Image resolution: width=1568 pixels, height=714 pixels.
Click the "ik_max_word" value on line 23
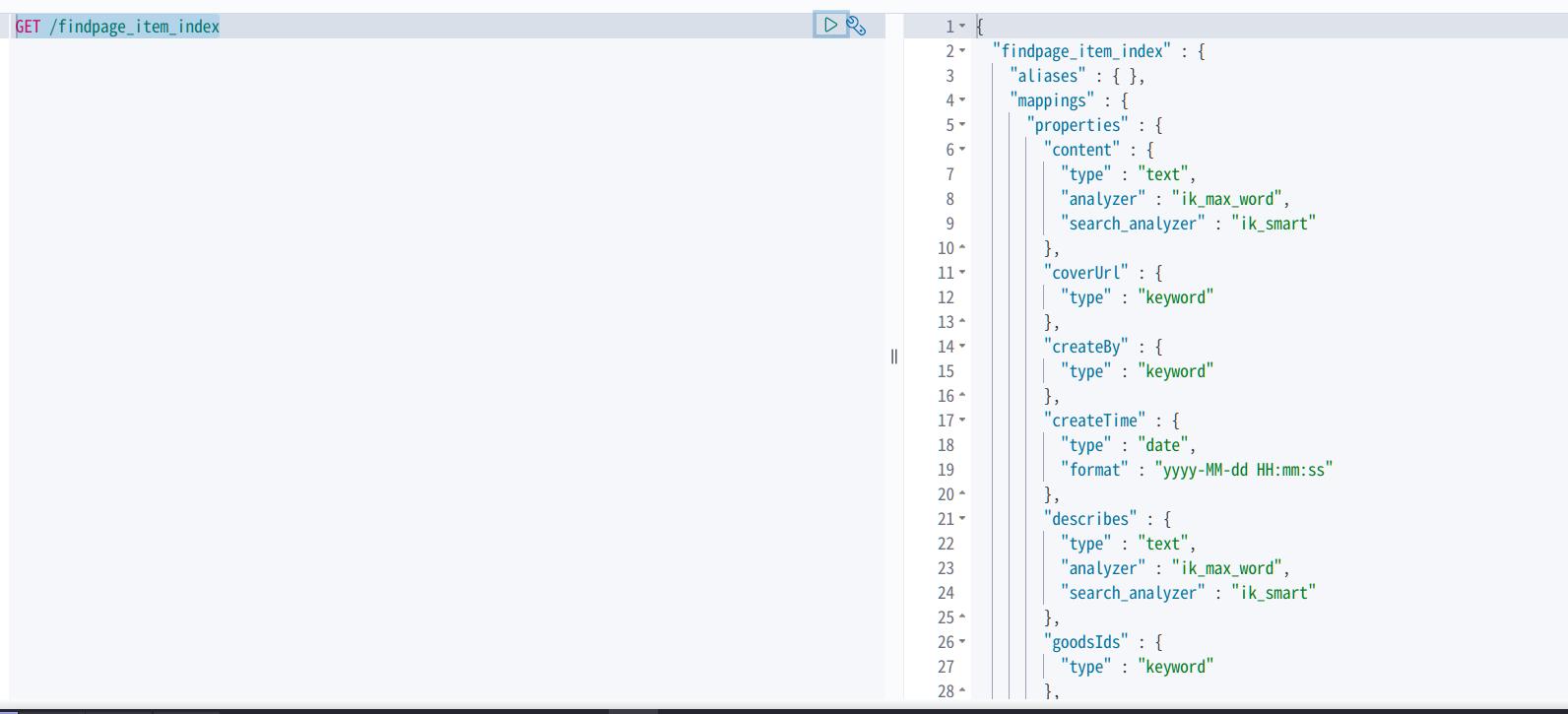(x=1226, y=568)
